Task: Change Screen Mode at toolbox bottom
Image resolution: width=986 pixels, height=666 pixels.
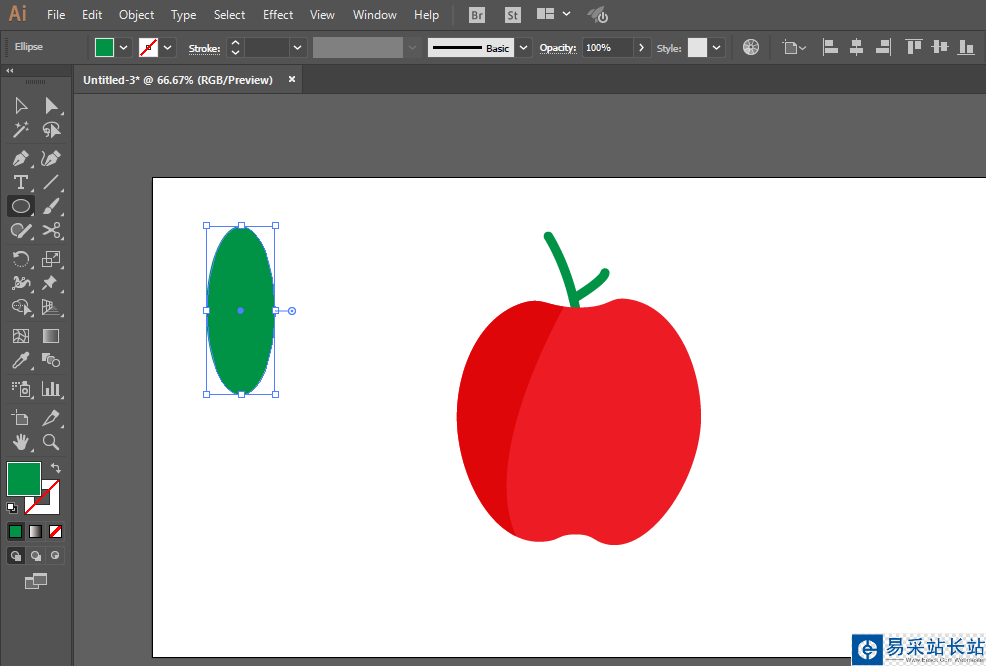Action: [x=36, y=582]
